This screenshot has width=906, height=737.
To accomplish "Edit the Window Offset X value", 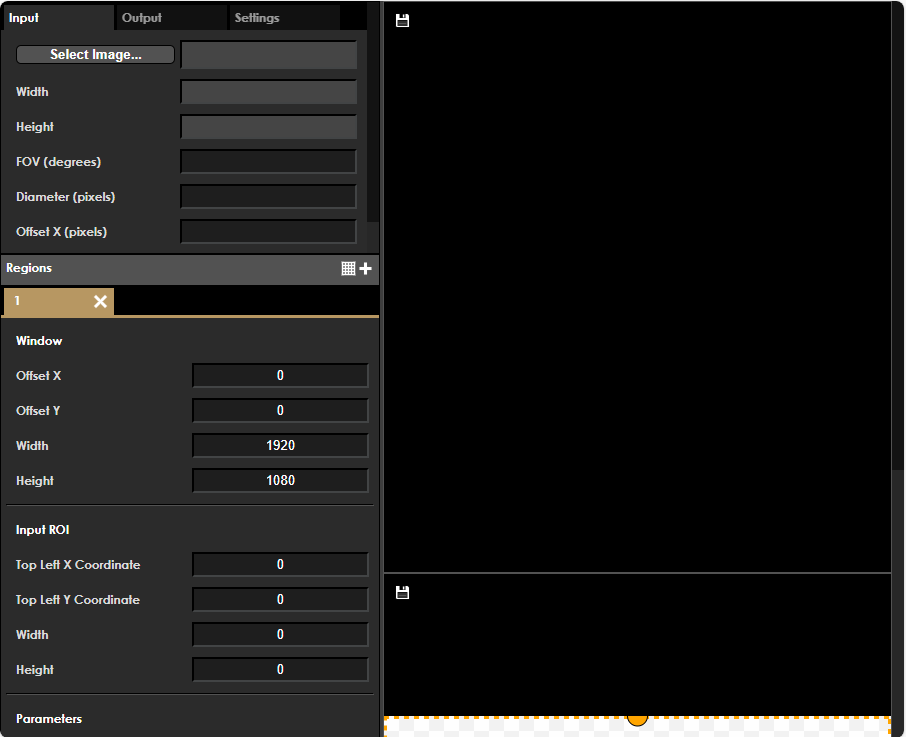I will tap(280, 376).
